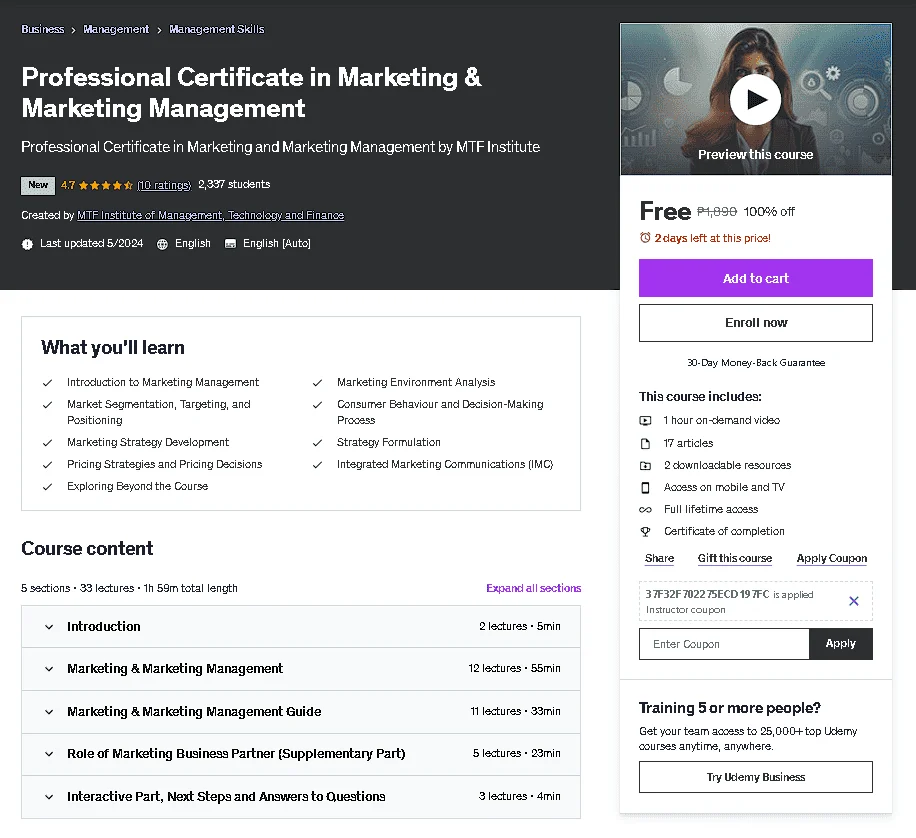Click the closed captions icon by English [Auto]

point(230,244)
